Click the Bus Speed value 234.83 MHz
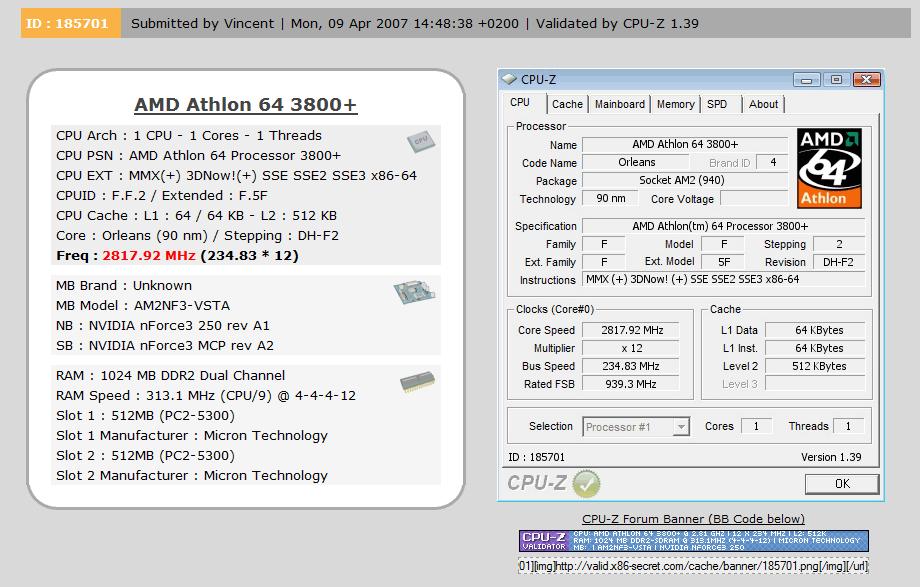The height and width of the screenshot is (587, 920). 631,366
